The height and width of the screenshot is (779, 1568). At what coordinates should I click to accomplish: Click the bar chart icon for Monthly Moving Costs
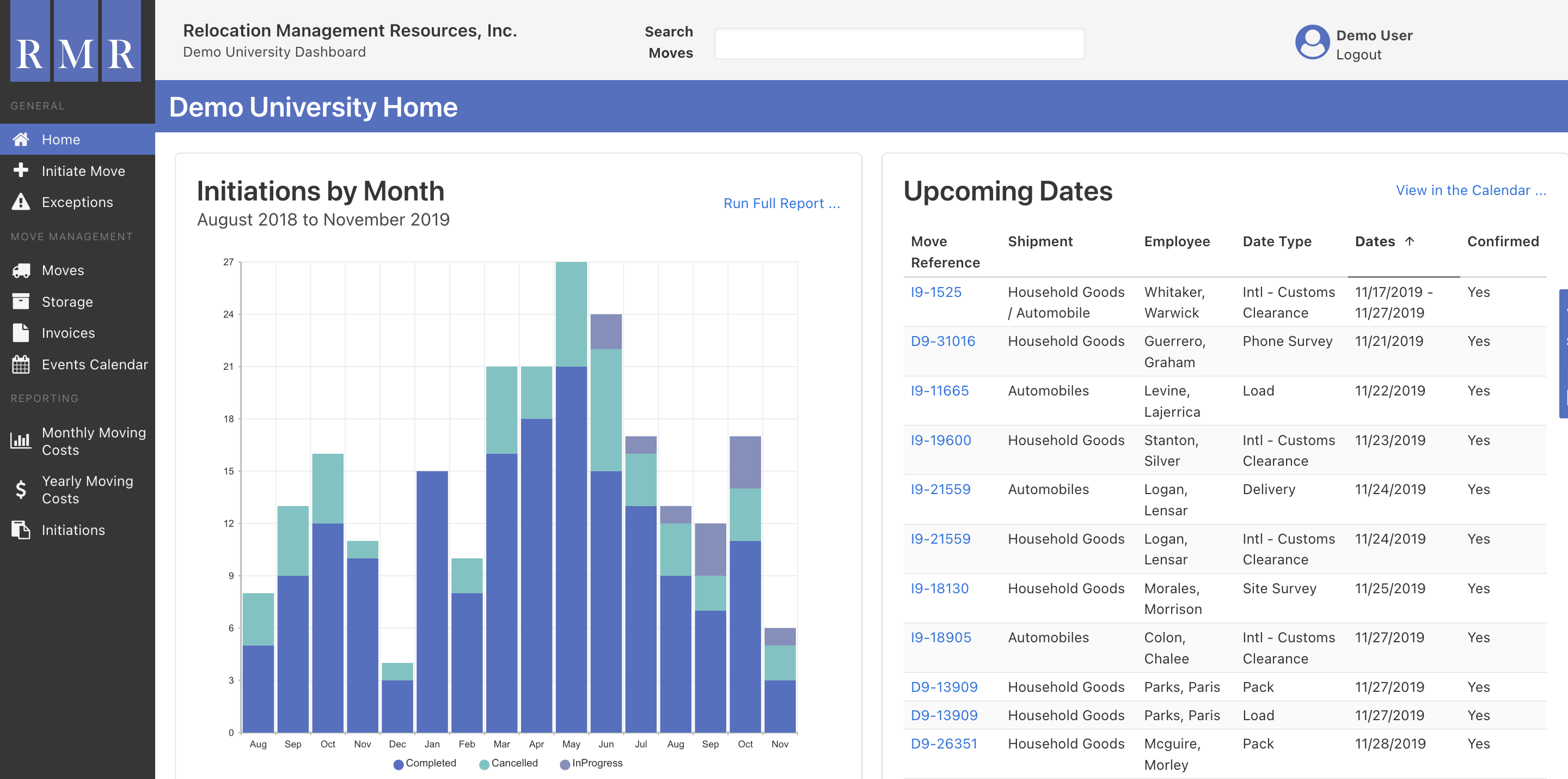[21, 441]
